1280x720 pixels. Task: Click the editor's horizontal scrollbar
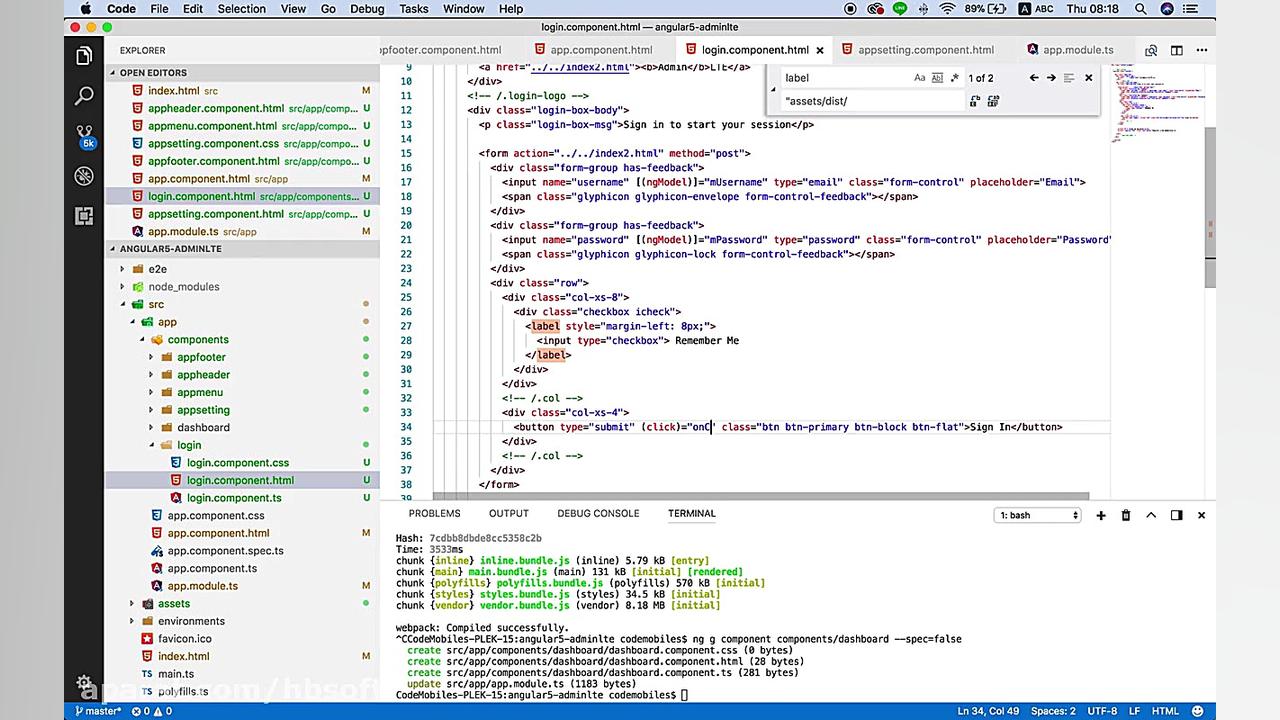[761, 496]
